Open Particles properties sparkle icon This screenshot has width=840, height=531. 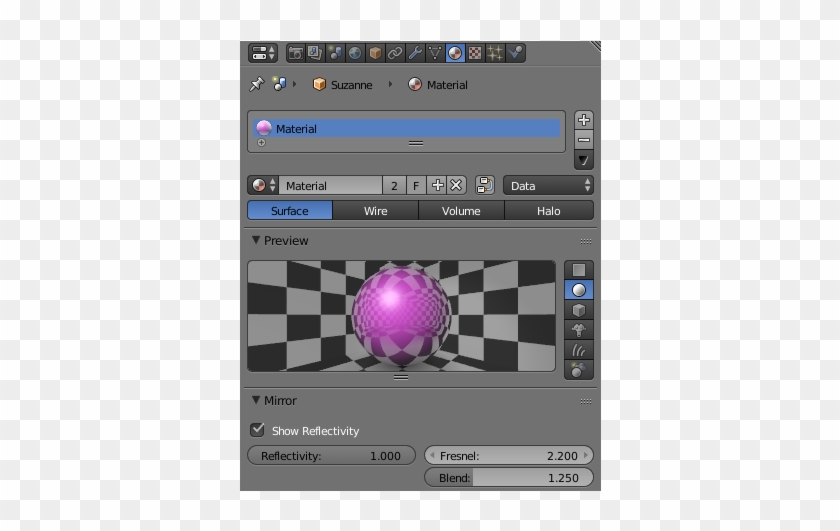495,53
